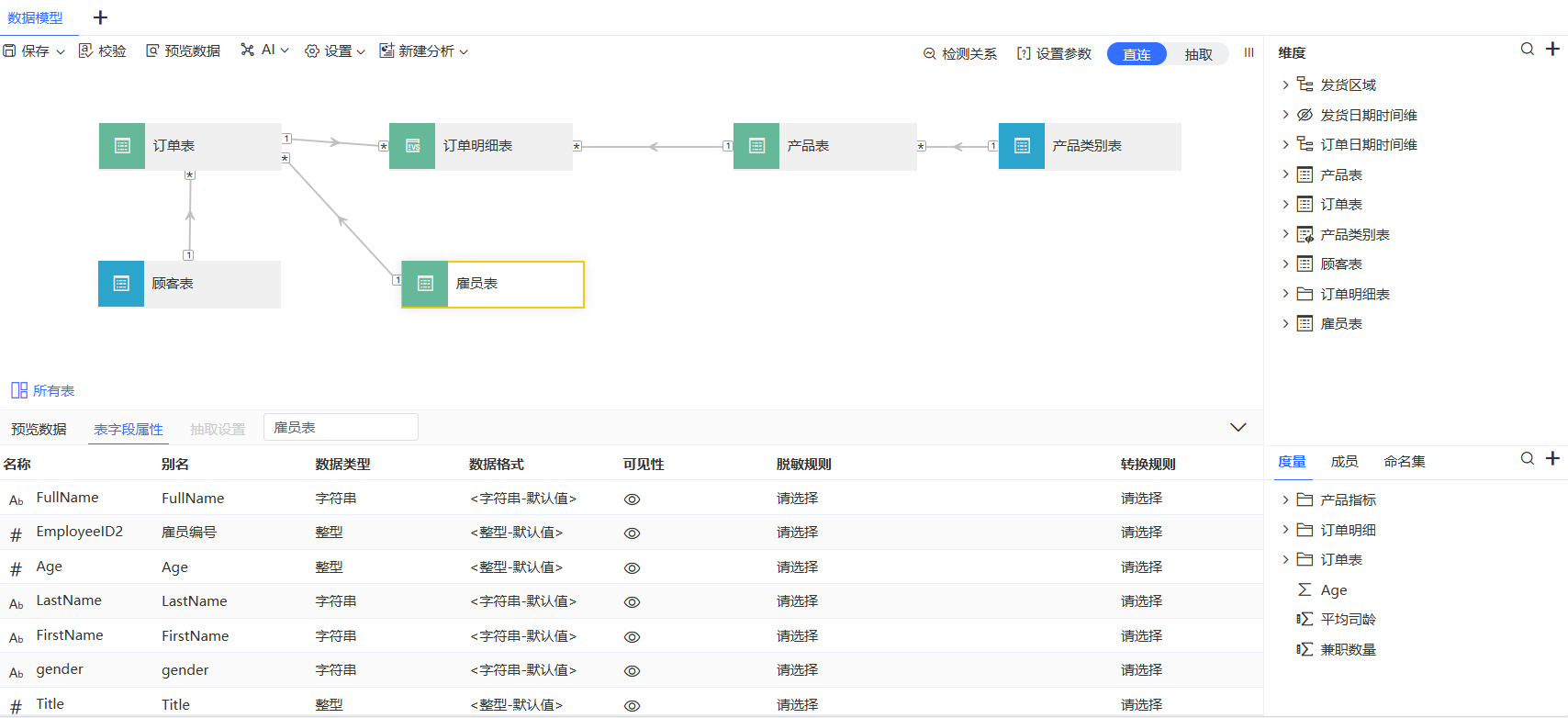Viewport: 1568px width, 718px height.
Task: Click 设置参数 button
Action: tap(1054, 54)
